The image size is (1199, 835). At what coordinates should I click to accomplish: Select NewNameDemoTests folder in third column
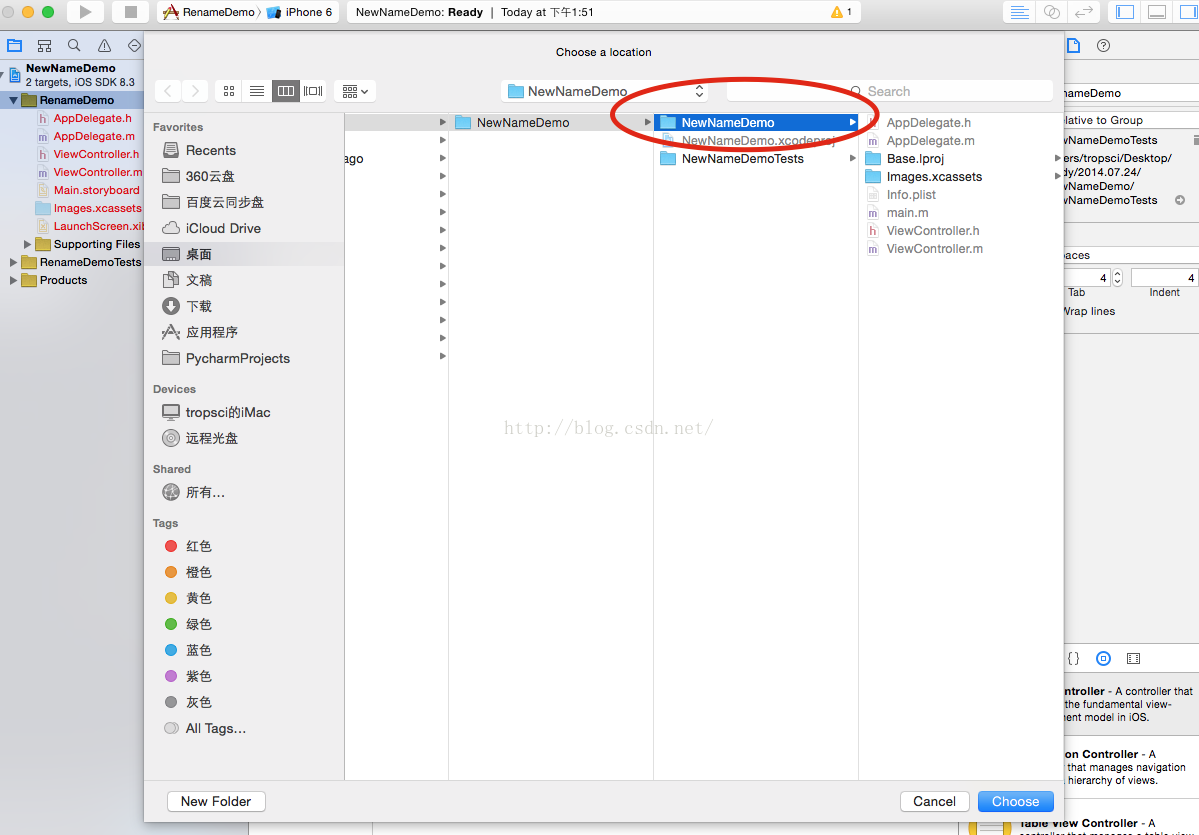756,159
